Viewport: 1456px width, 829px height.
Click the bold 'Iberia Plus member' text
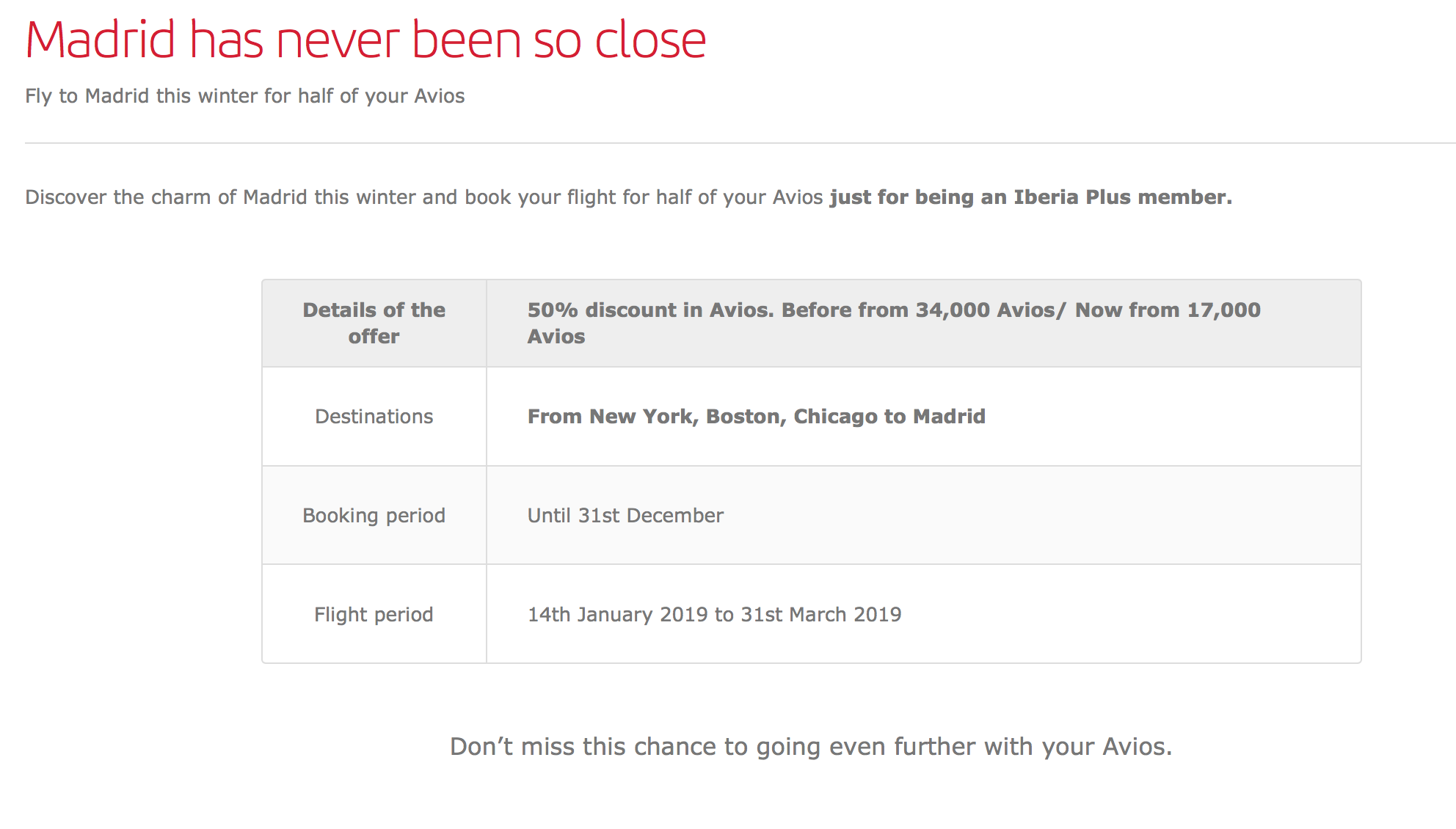1122,197
